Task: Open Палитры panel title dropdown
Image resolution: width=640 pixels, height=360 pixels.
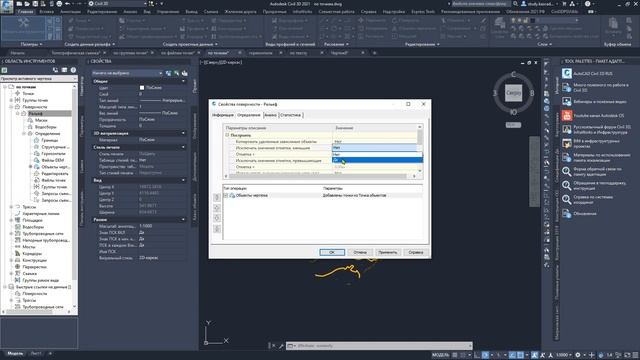Action: click(x=31, y=44)
